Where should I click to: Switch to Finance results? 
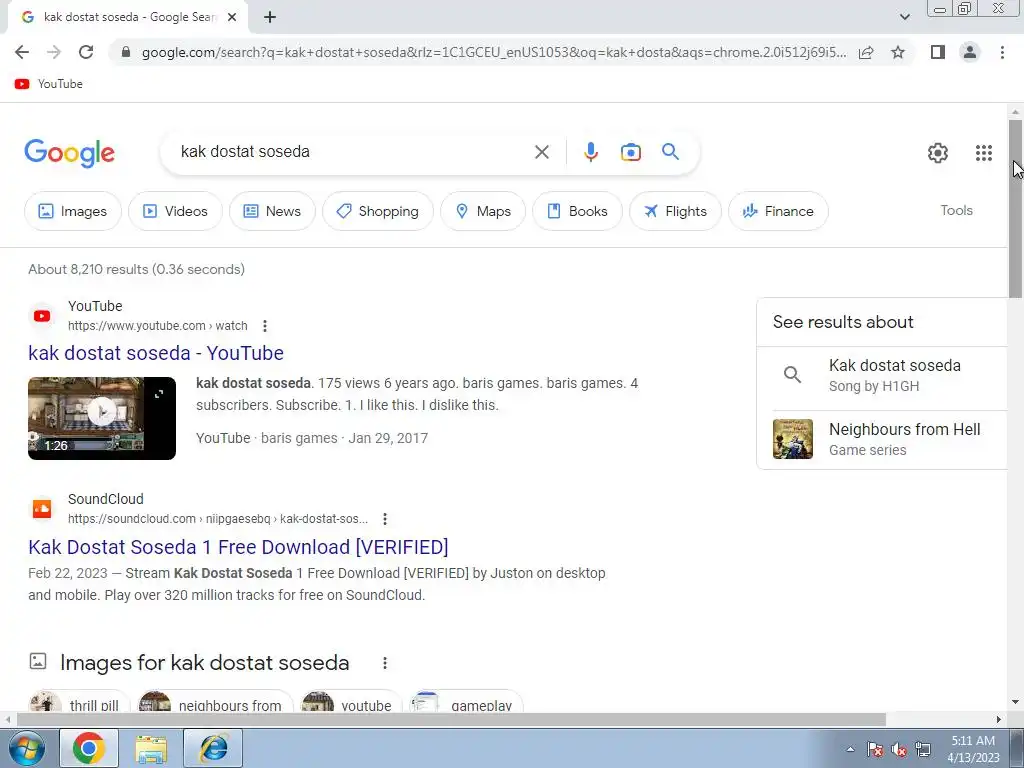[778, 211]
